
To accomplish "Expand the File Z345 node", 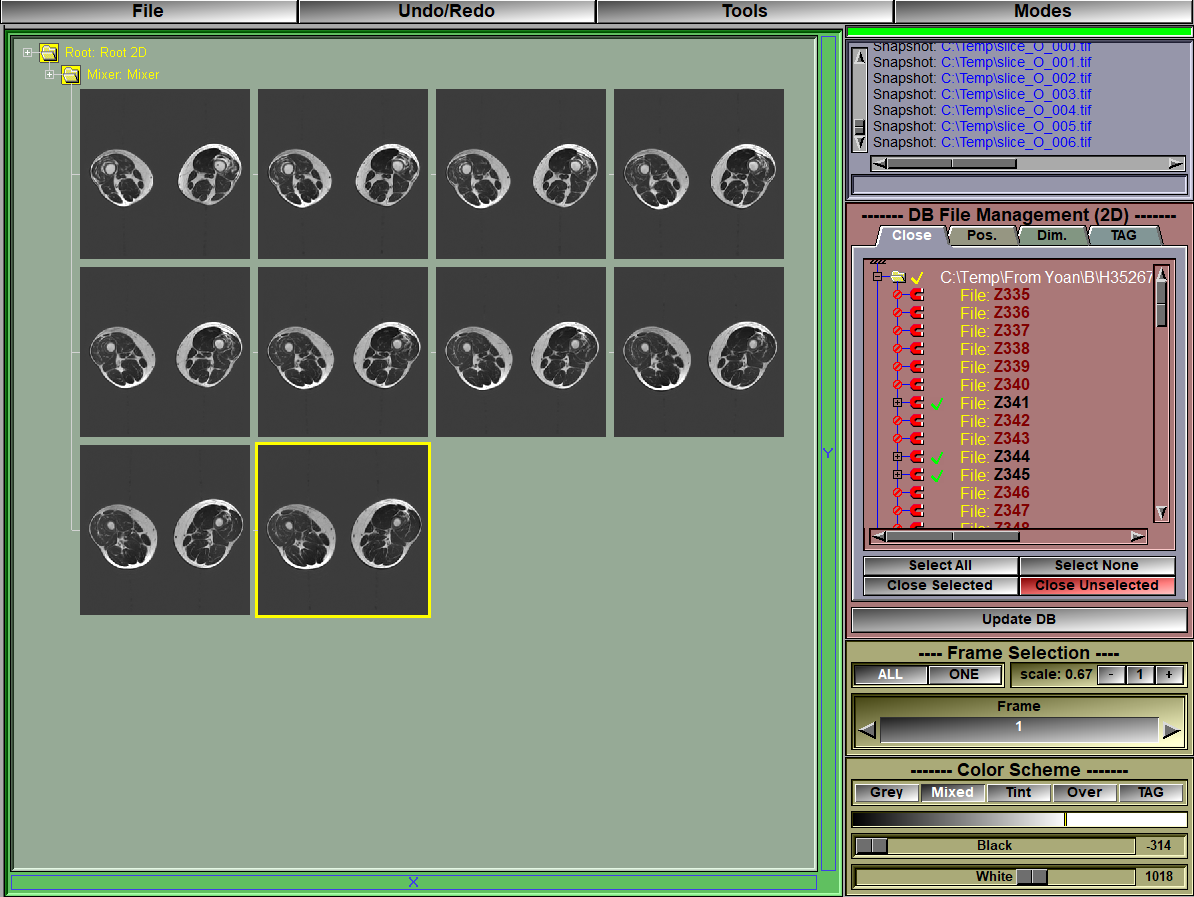I will pos(898,475).
